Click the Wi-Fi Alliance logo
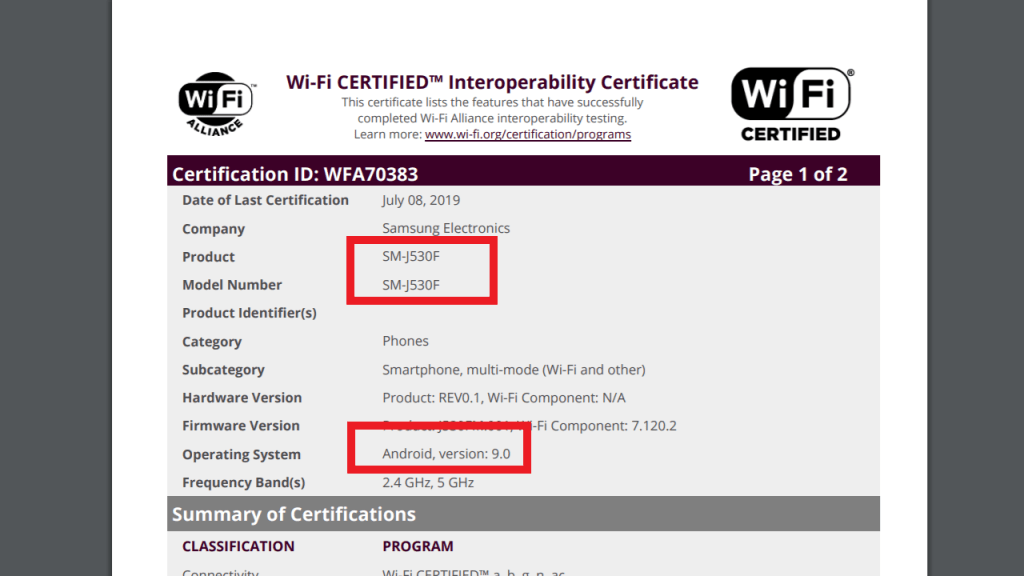 217,104
